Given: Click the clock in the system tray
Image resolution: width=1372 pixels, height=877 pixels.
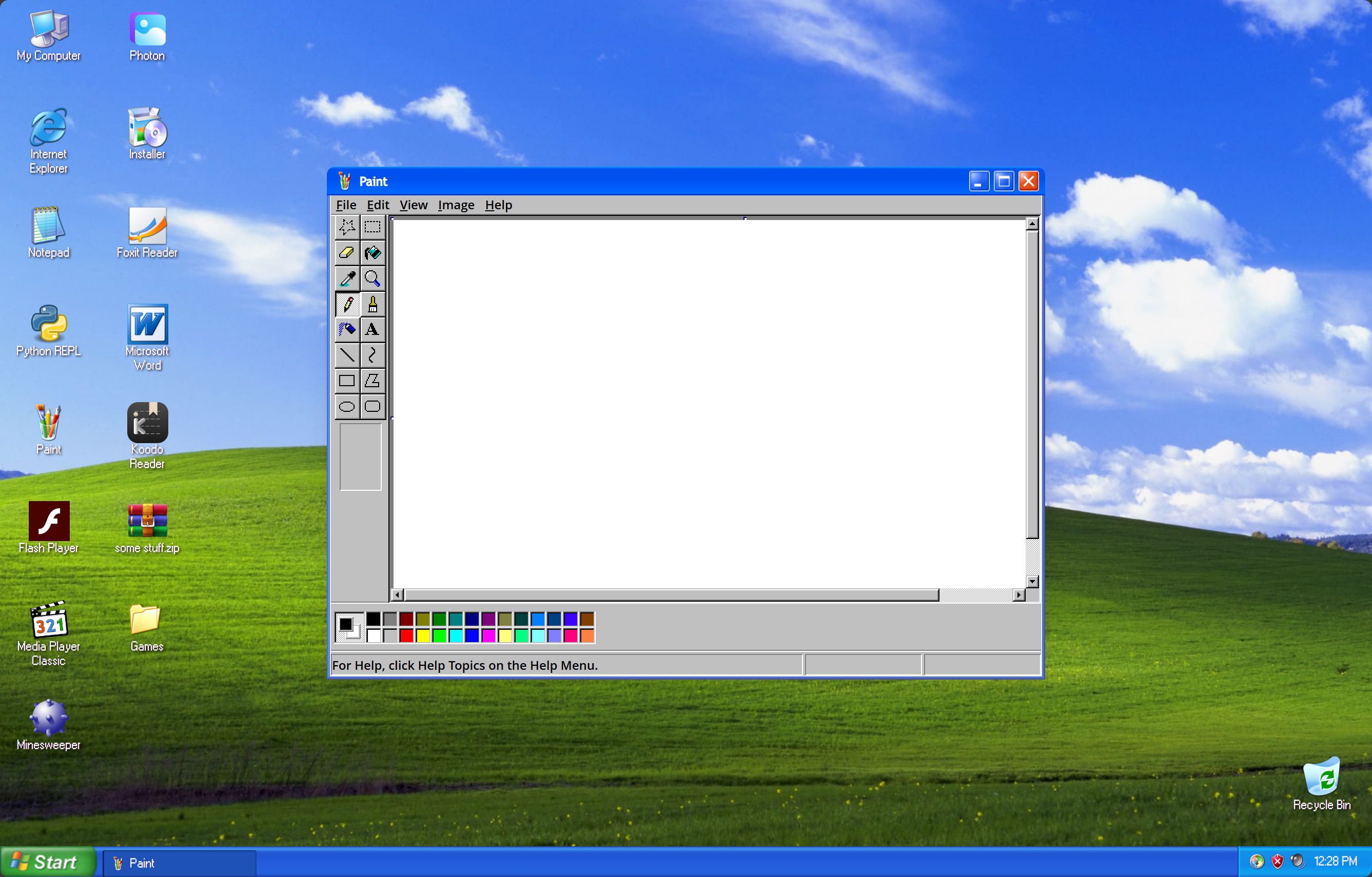Looking at the screenshot, I should [x=1335, y=861].
